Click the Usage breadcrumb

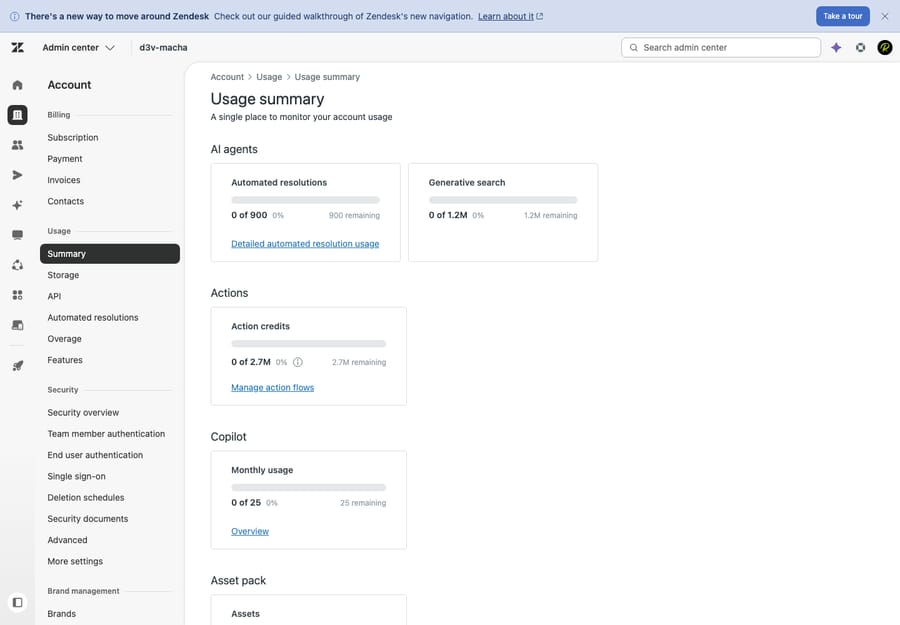[269, 77]
